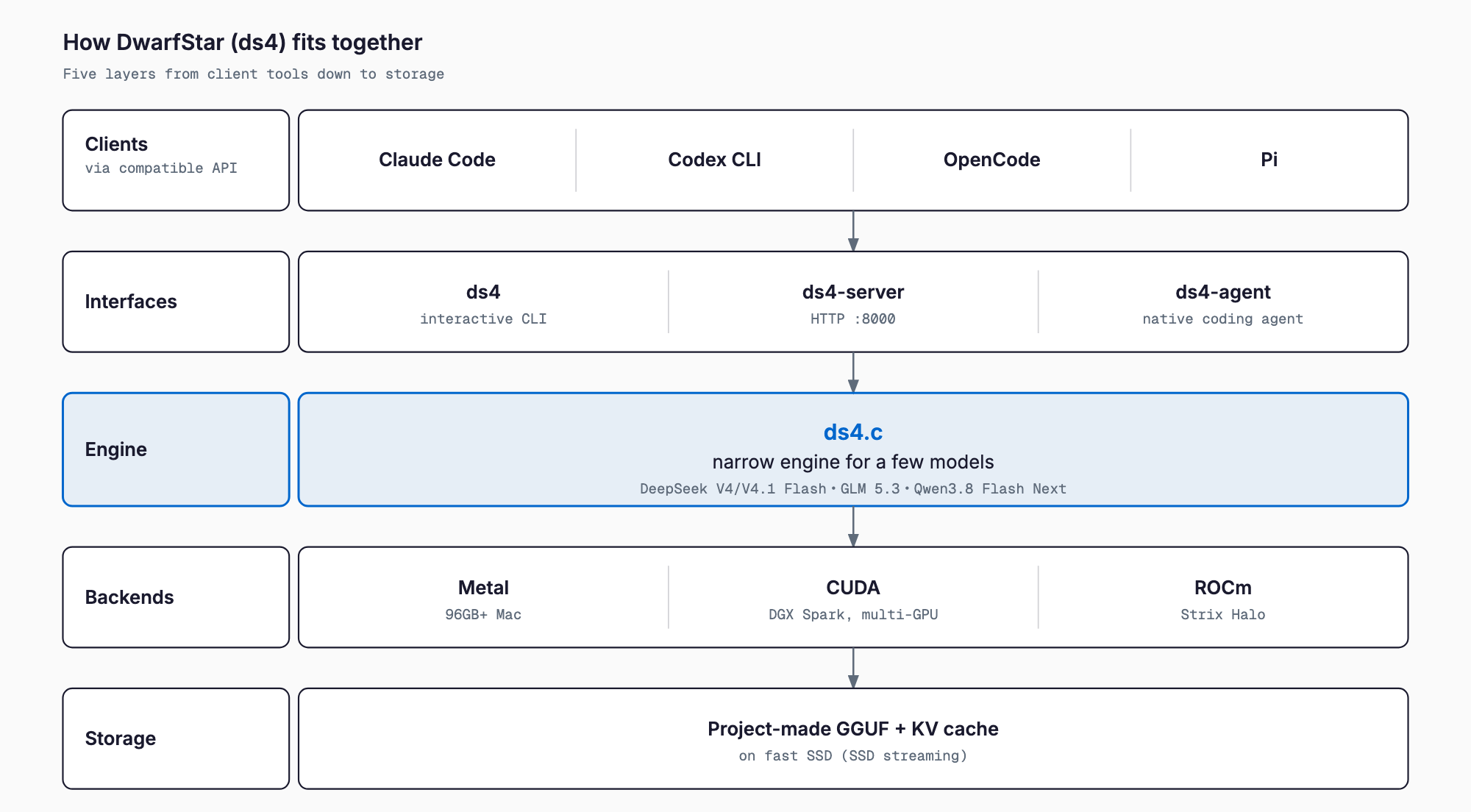This screenshot has height=812, width=1471.
Task: Select the OpenCode client cell
Action: (991, 160)
